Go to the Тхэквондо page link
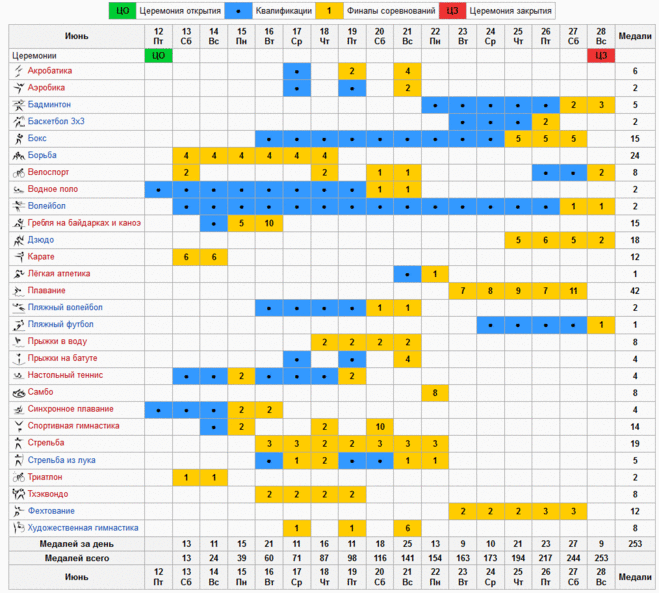Screen dimensions: 659x593 (50, 493)
